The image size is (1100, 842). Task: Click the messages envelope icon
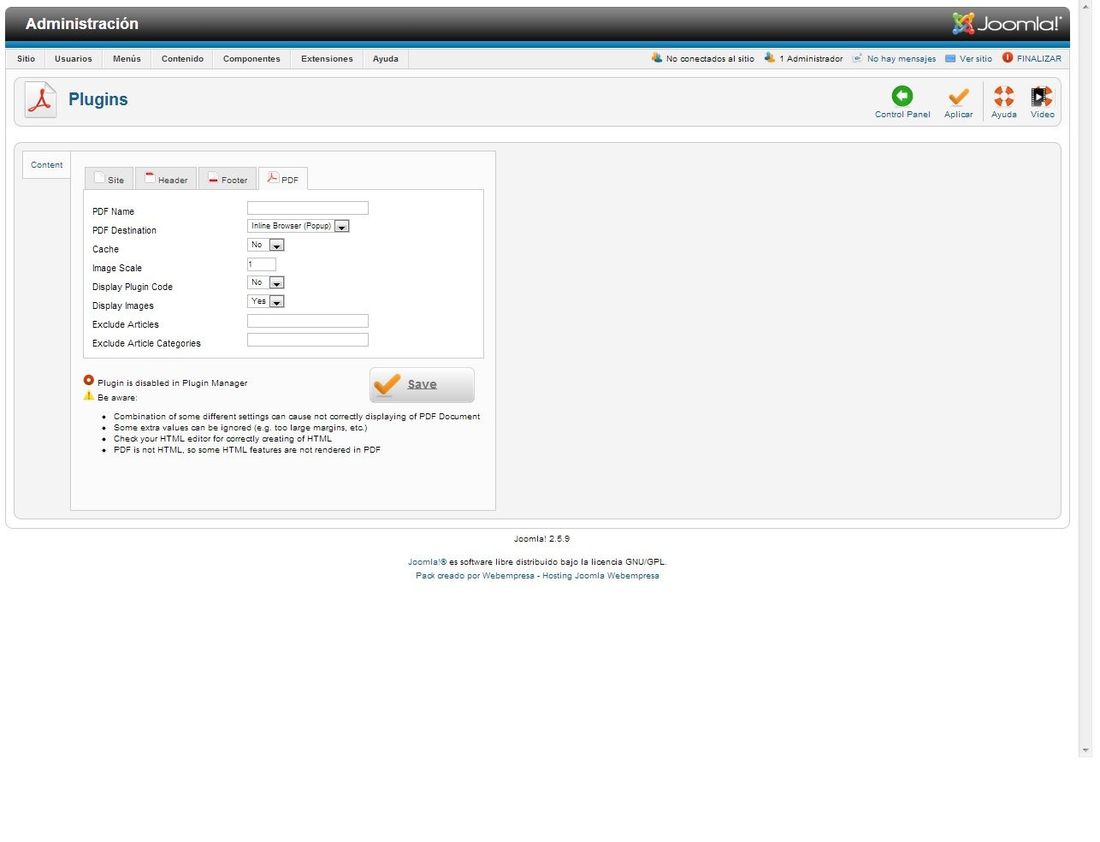[x=857, y=58]
